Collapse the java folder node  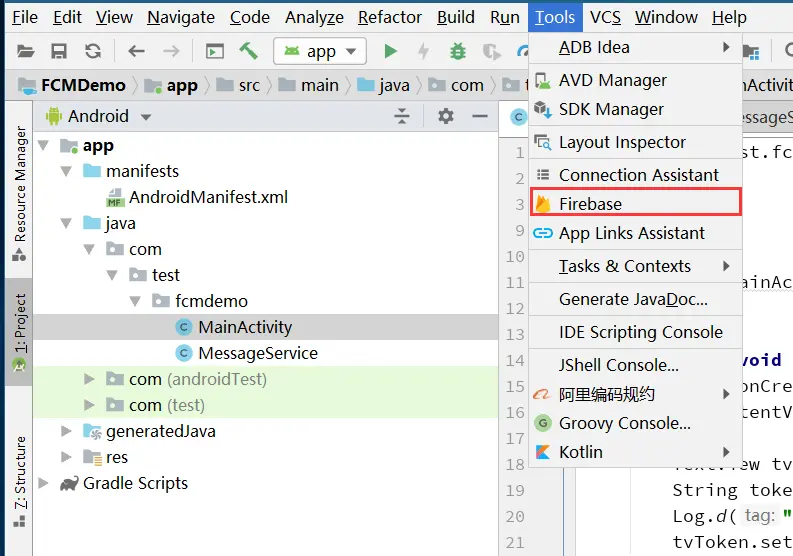tap(66, 223)
